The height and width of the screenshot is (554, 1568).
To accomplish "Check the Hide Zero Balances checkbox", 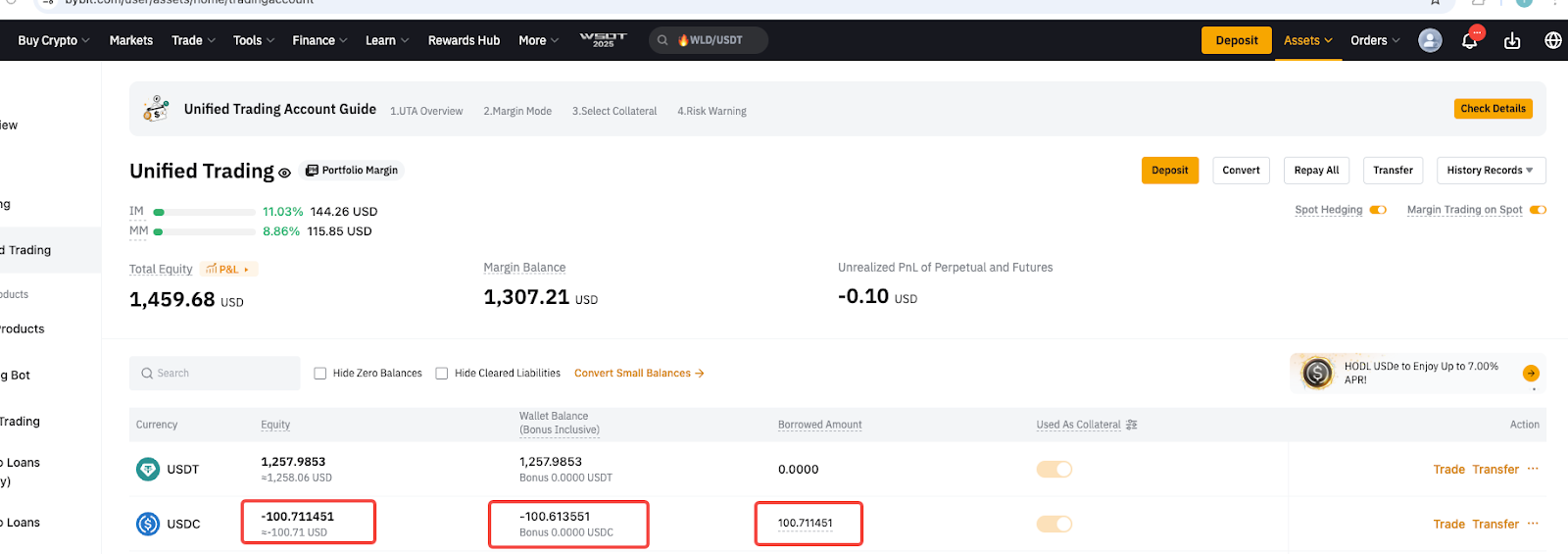I will point(320,374).
